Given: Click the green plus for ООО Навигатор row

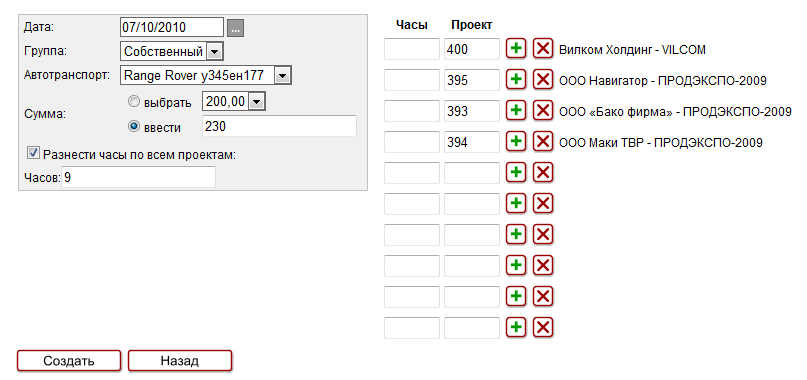Looking at the screenshot, I should point(516,80).
